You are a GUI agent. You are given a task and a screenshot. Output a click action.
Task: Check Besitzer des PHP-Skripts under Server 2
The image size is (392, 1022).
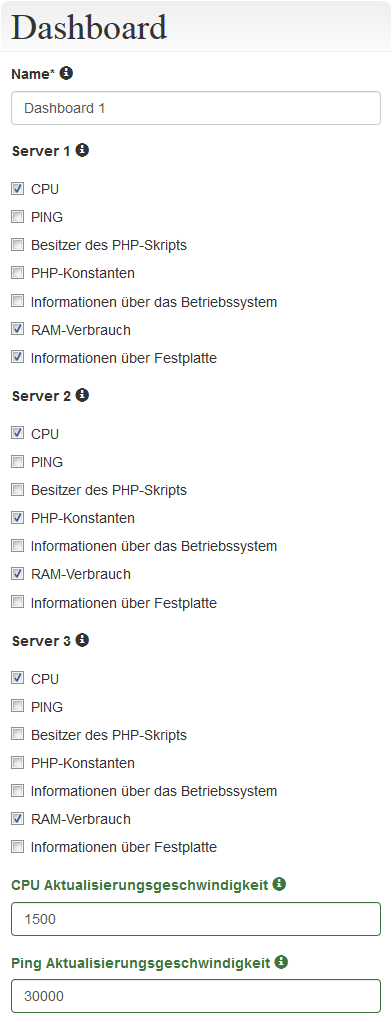click(x=18, y=489)
